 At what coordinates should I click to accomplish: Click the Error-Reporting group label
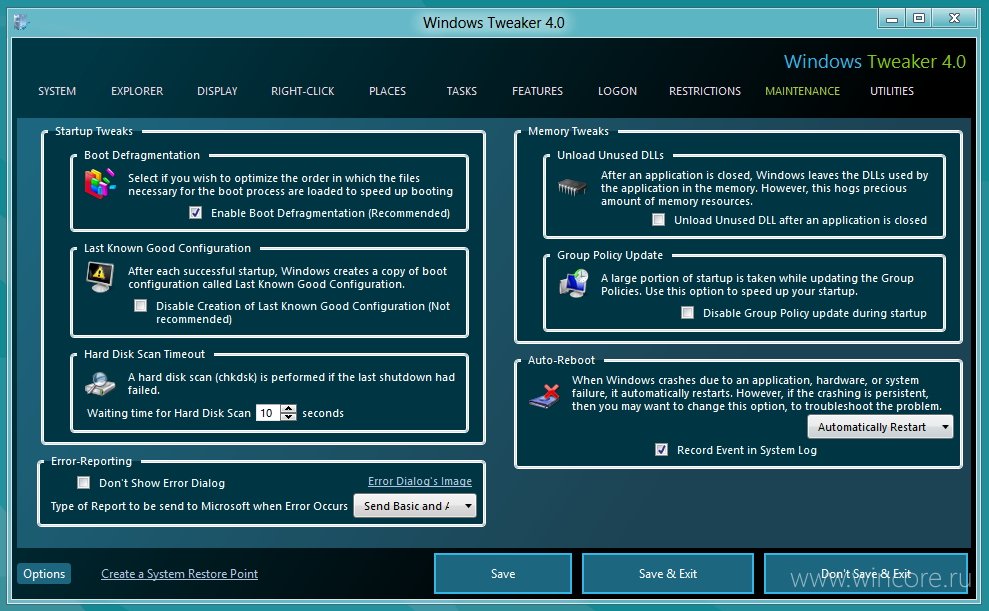tap(91, 461)
